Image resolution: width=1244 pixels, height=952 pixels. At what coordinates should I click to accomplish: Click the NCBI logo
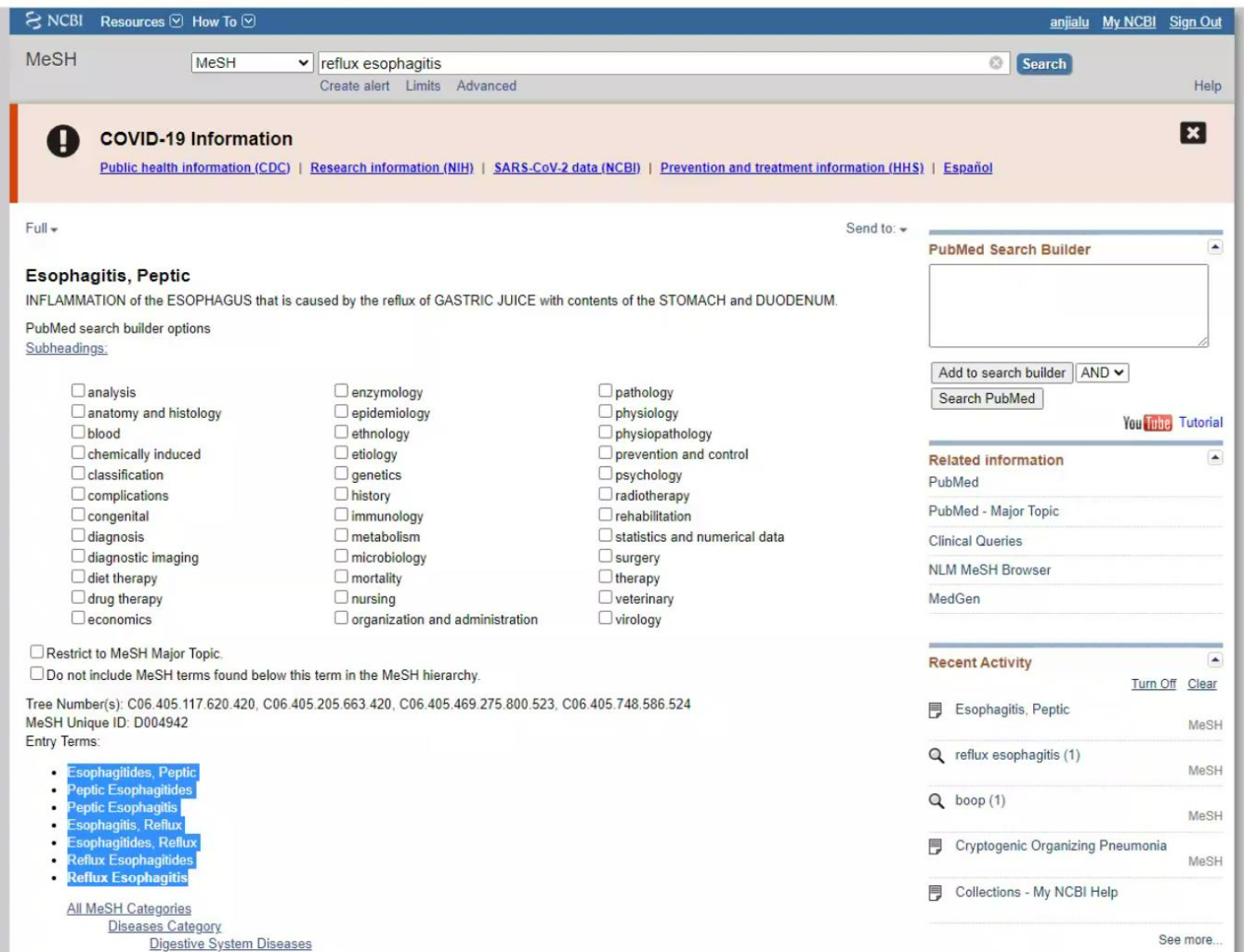[x=54, y=20]
